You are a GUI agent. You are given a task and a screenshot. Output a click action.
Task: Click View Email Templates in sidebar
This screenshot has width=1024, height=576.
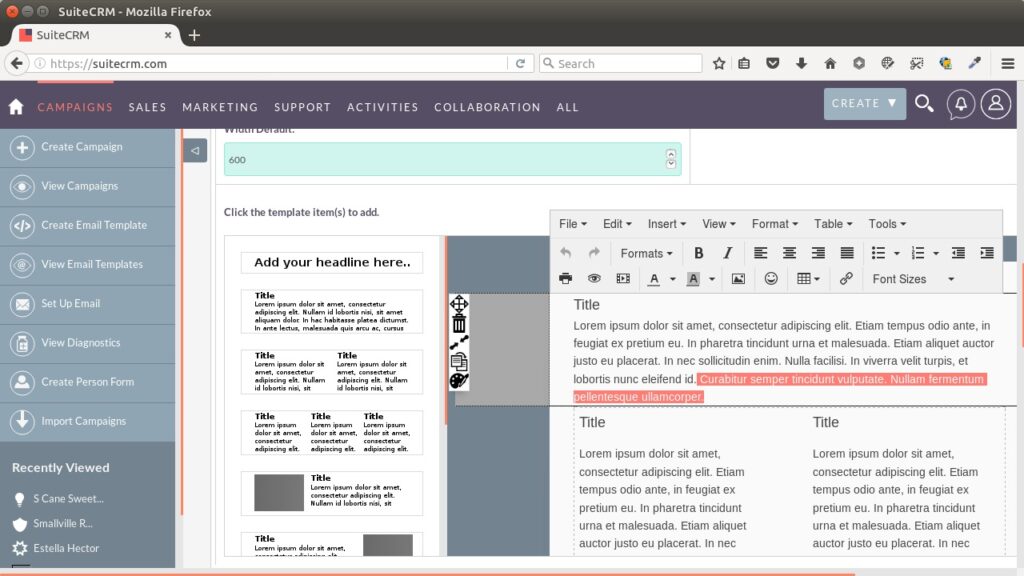(92, 264)
